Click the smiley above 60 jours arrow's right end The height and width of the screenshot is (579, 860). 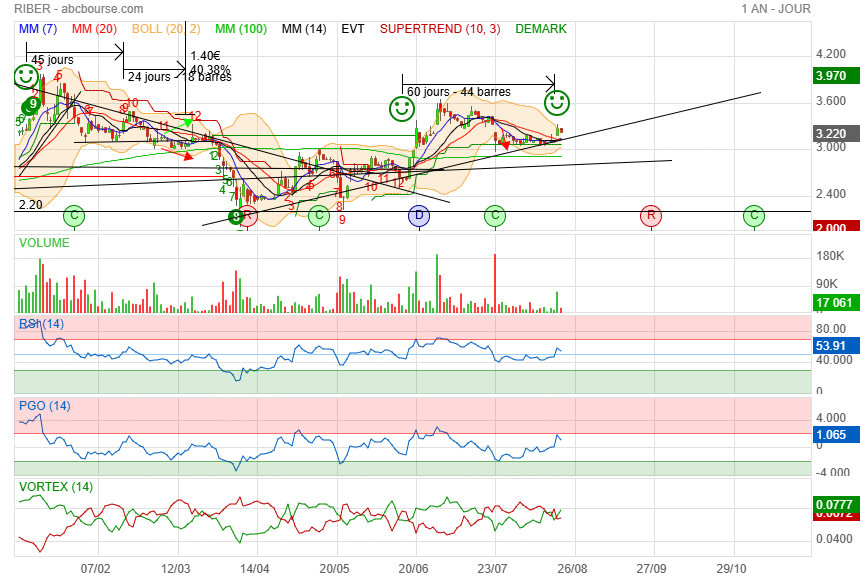coord(557,102)
